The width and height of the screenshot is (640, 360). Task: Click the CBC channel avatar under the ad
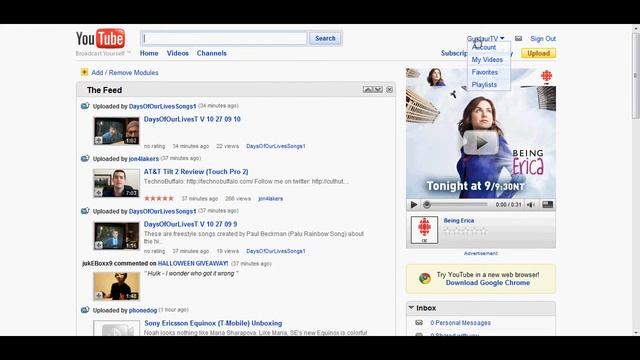(424, 230)
